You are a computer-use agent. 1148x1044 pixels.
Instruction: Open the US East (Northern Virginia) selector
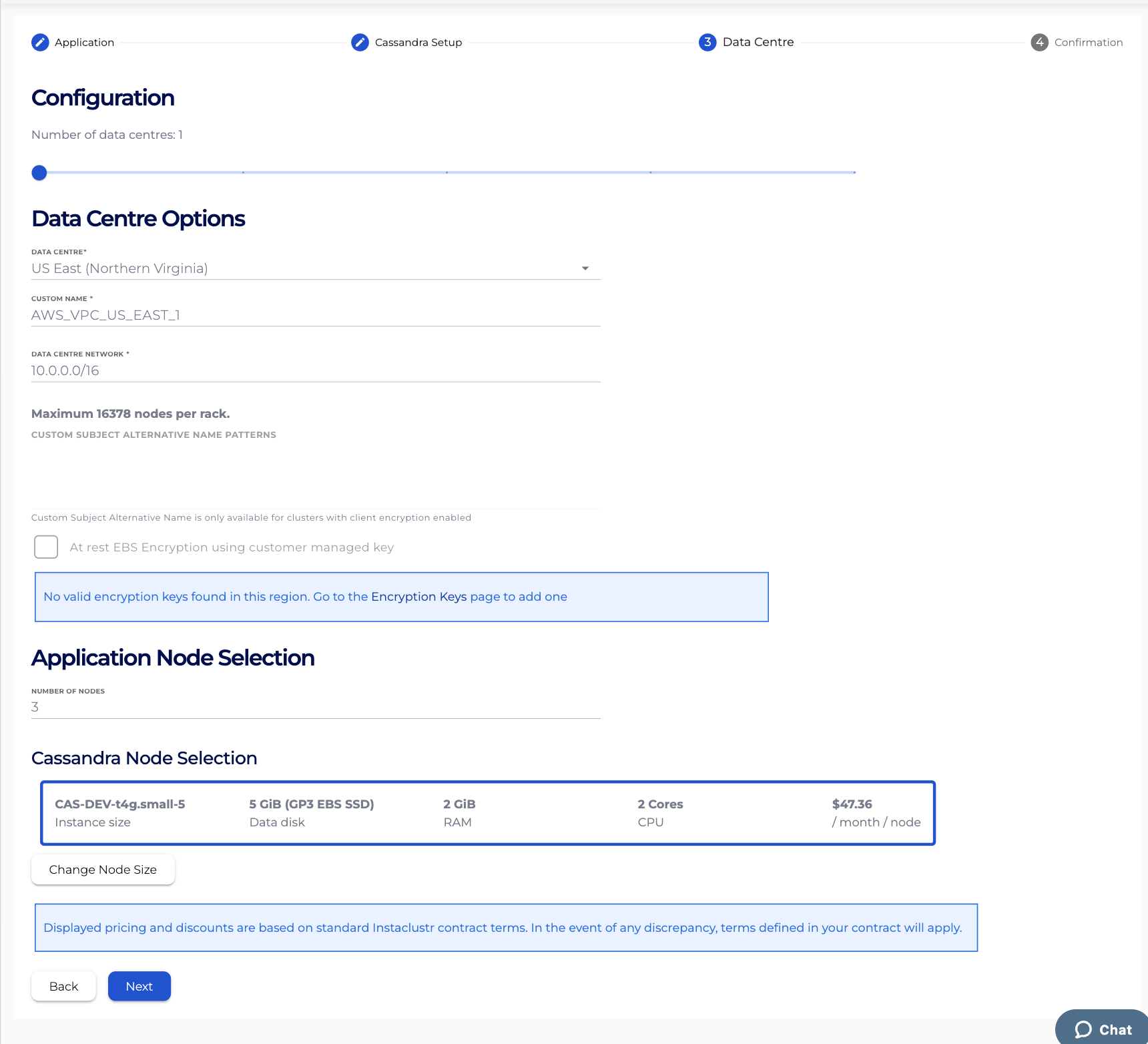307,268
